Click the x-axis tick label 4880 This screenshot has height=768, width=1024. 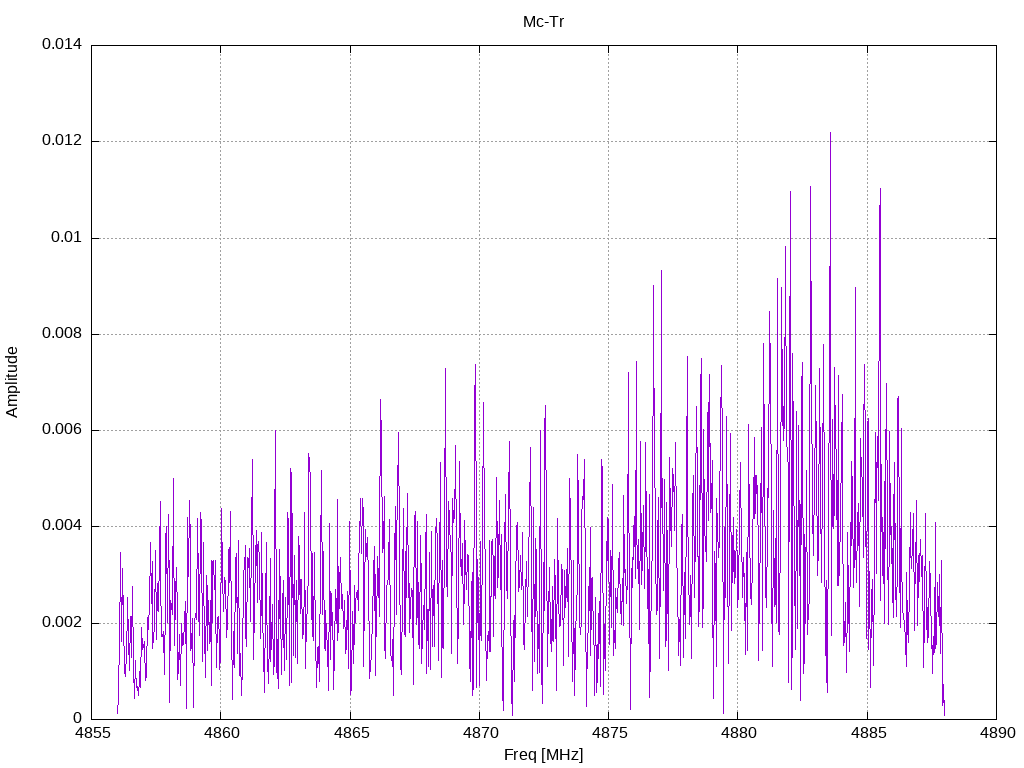(x=738, y=733)
